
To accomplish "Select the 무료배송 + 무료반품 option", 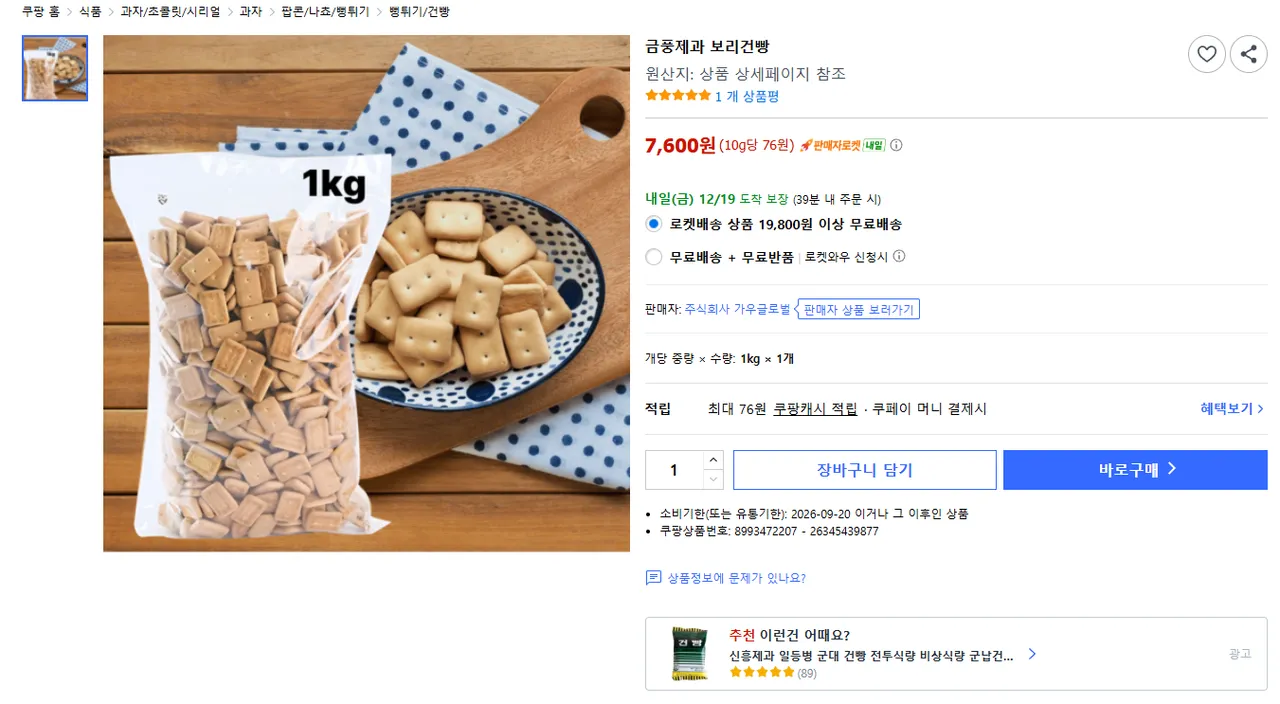I will pyautogui.click(x=654, y=257).
